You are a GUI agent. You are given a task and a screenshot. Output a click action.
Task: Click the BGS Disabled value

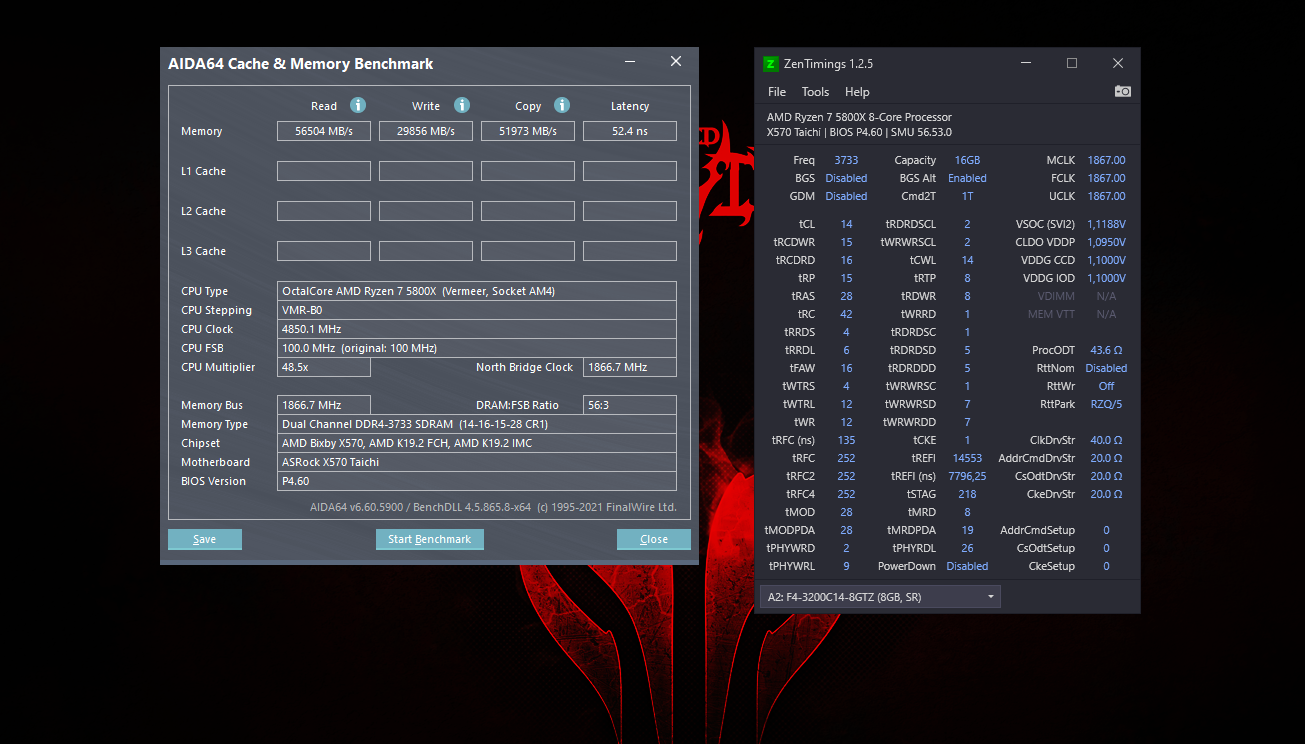pos(846,178)
